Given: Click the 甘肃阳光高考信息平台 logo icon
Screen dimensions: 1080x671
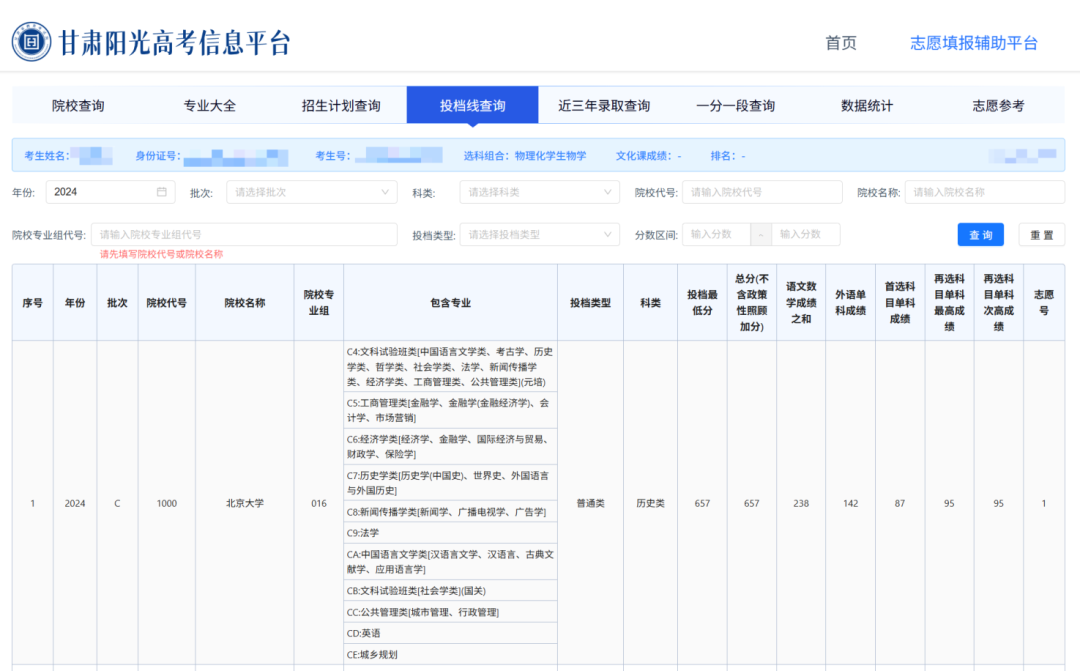Looking at the screenshot, I should coord(30,43).
